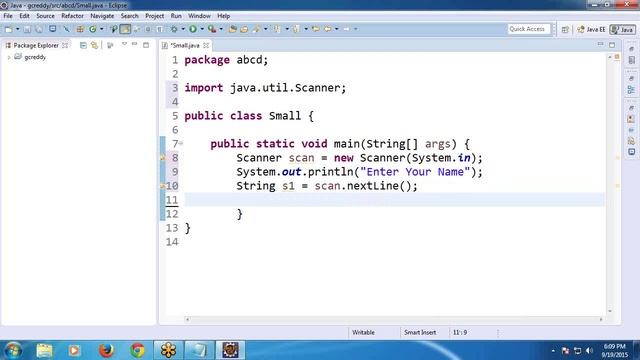Click the warning marker on line 10
This screenshot has width=640, height=360.
[x=162, y=186]
